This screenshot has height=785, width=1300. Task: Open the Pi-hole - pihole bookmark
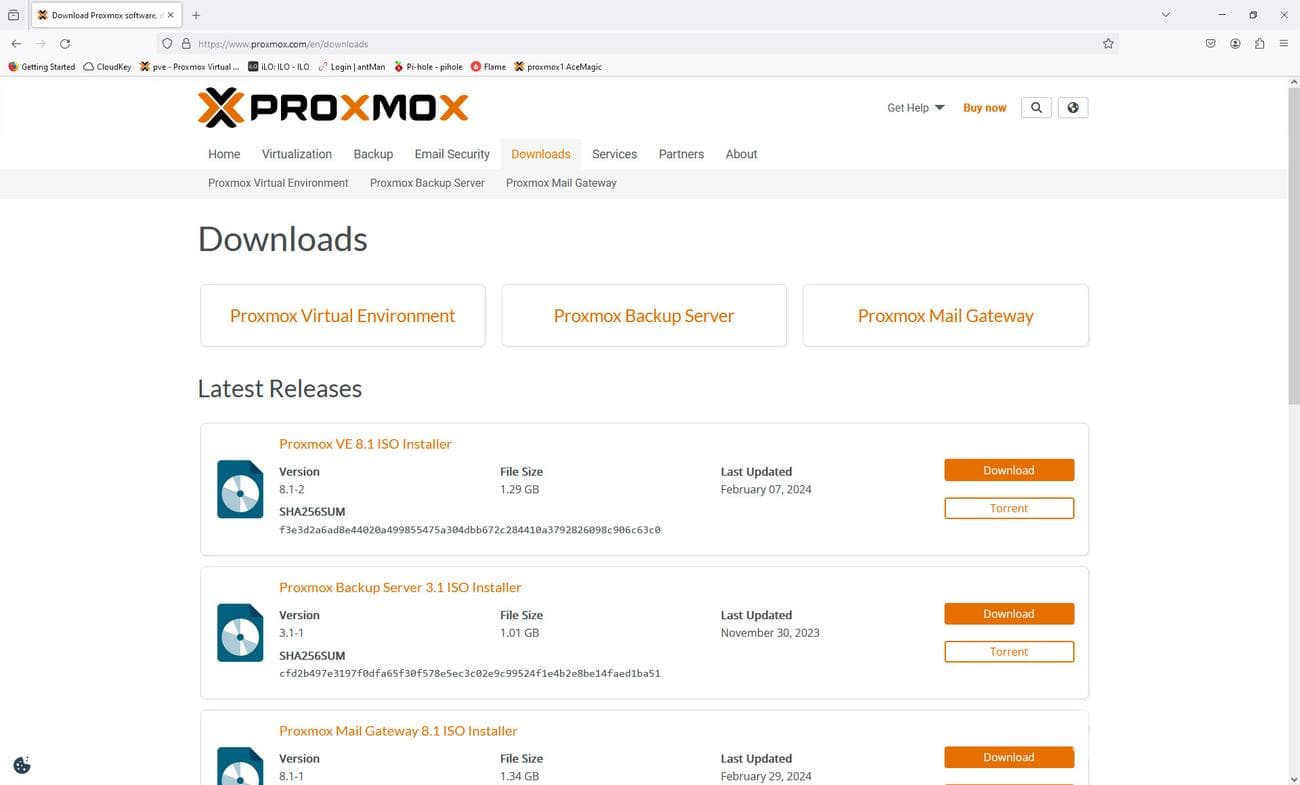coord(428,67)
